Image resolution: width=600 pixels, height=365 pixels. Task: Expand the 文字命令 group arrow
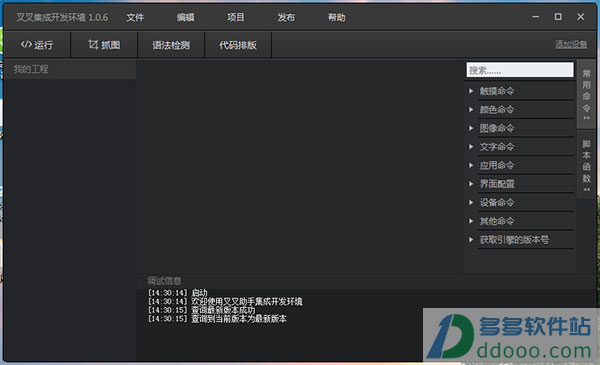[x=471, y=147]
